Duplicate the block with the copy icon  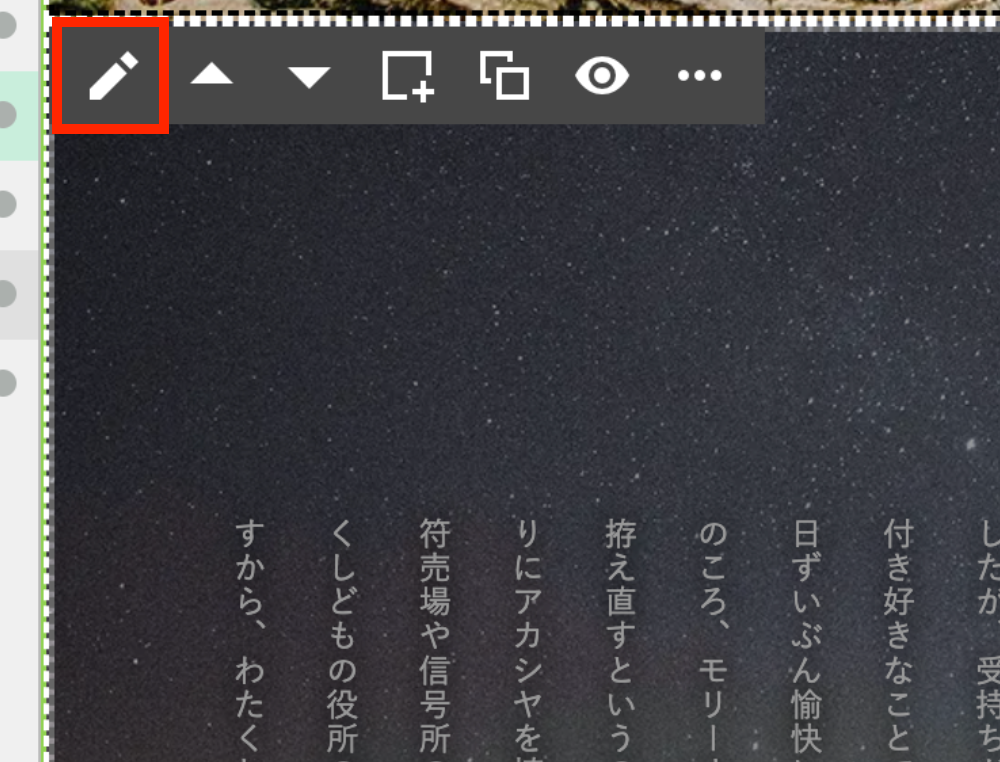click(504, 76)
